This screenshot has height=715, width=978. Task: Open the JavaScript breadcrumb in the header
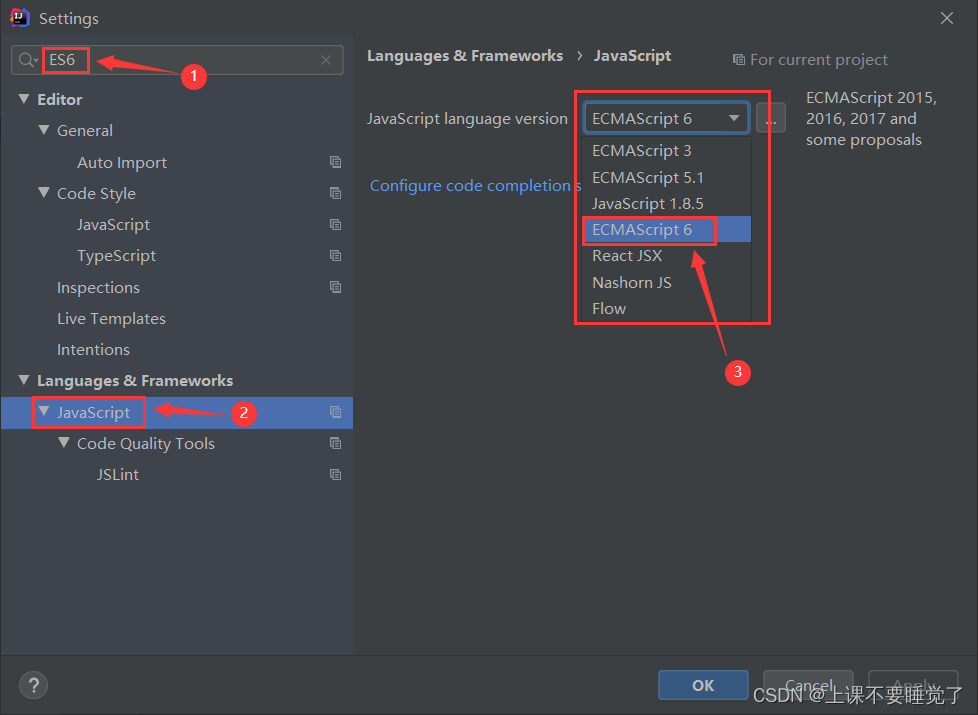tap(631, 55)
